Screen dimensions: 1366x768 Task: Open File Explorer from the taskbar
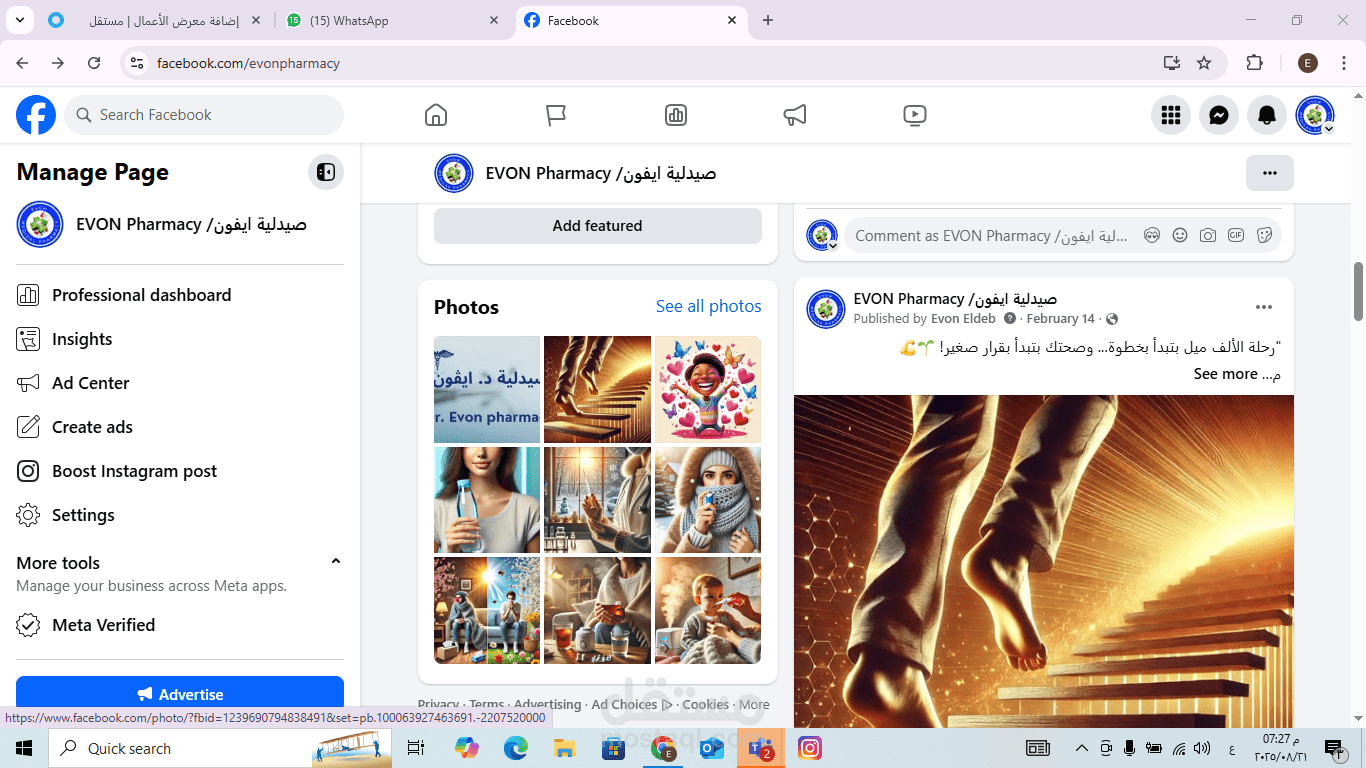pos(564,748)
